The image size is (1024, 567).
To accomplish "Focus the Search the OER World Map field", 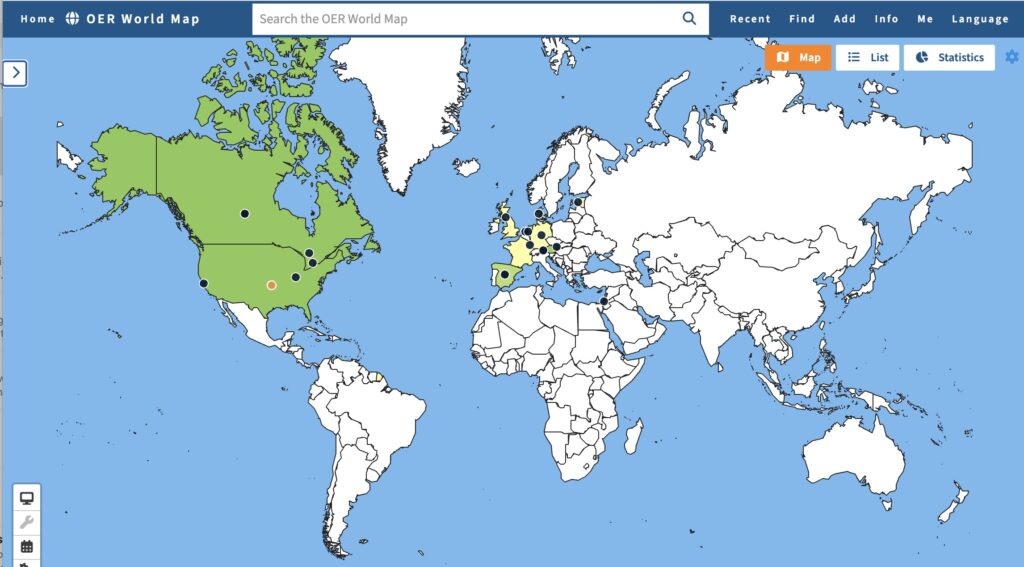I will coord(465,18).
